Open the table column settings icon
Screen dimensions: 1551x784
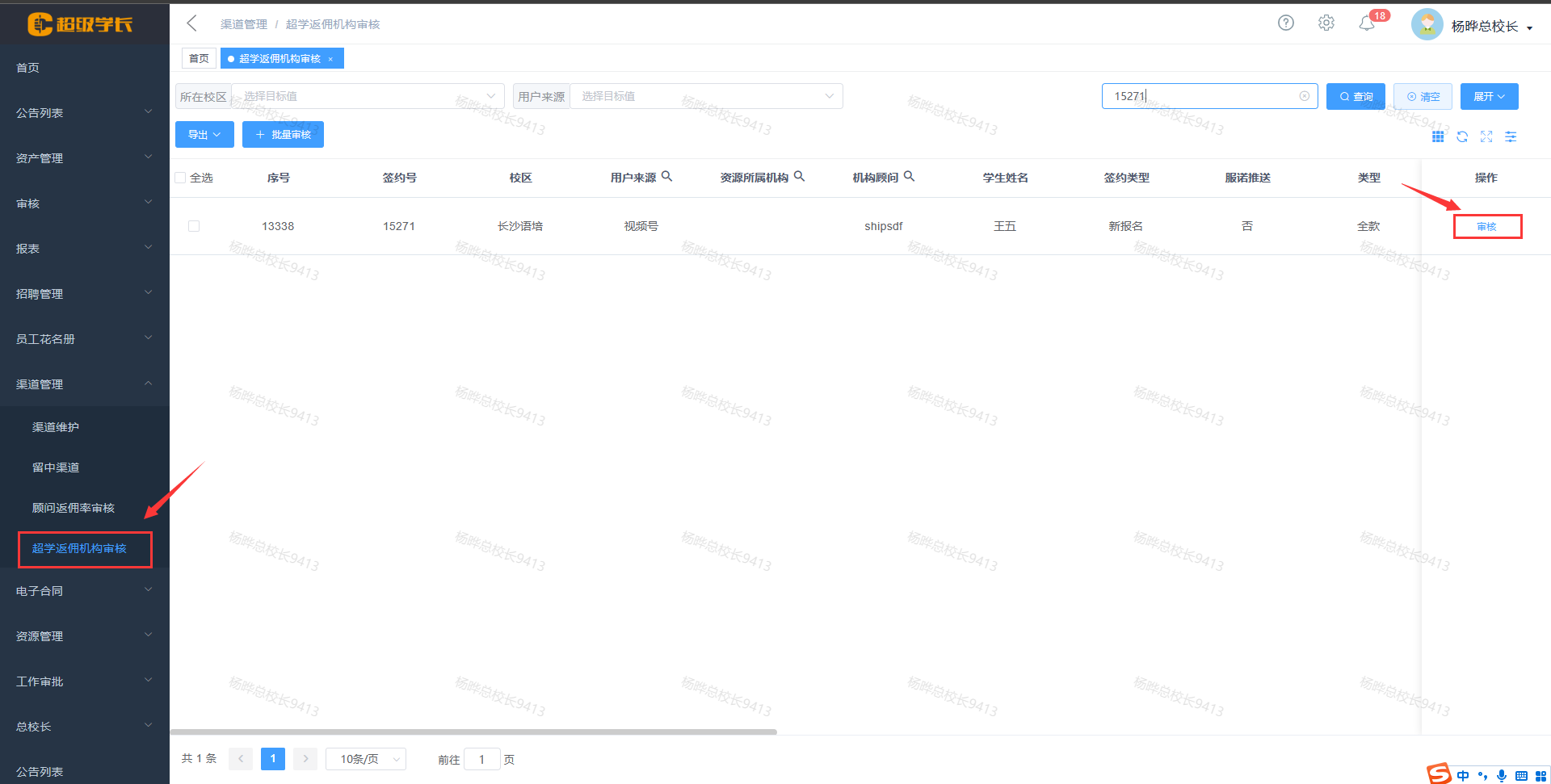coord(1511,136)
